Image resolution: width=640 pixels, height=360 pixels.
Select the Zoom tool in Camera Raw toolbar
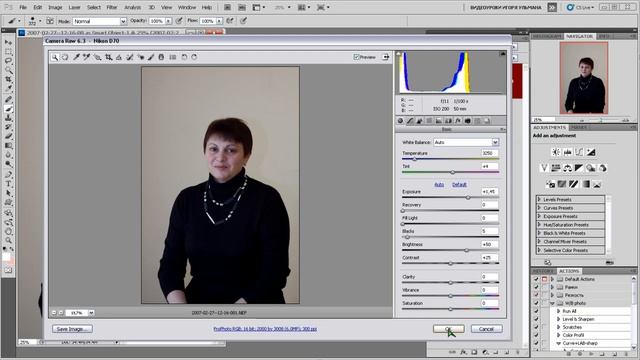pos(55,58)
